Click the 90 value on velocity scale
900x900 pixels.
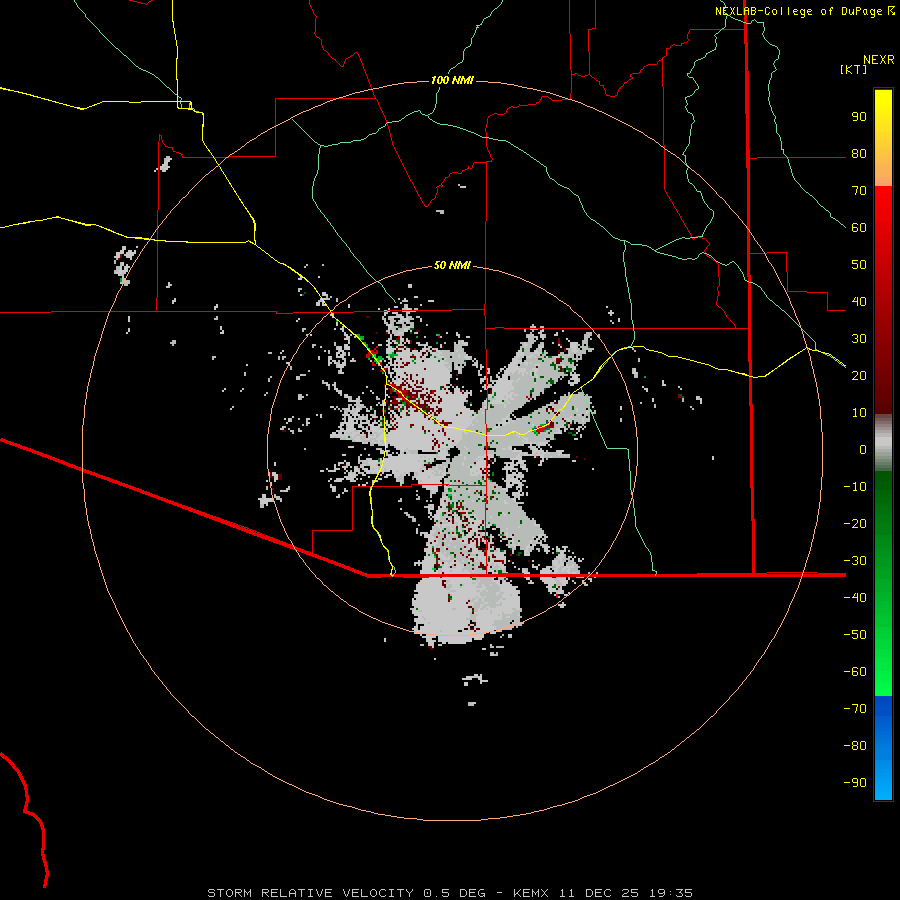click(x=859, y=117)
